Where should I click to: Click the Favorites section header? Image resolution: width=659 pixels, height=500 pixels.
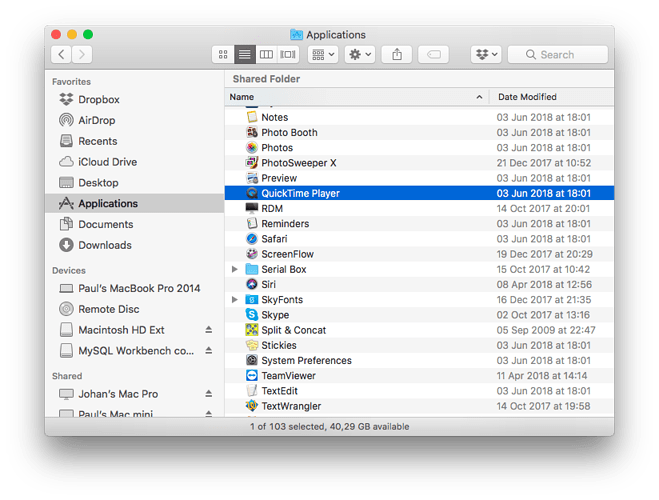(x=71, y=82)
